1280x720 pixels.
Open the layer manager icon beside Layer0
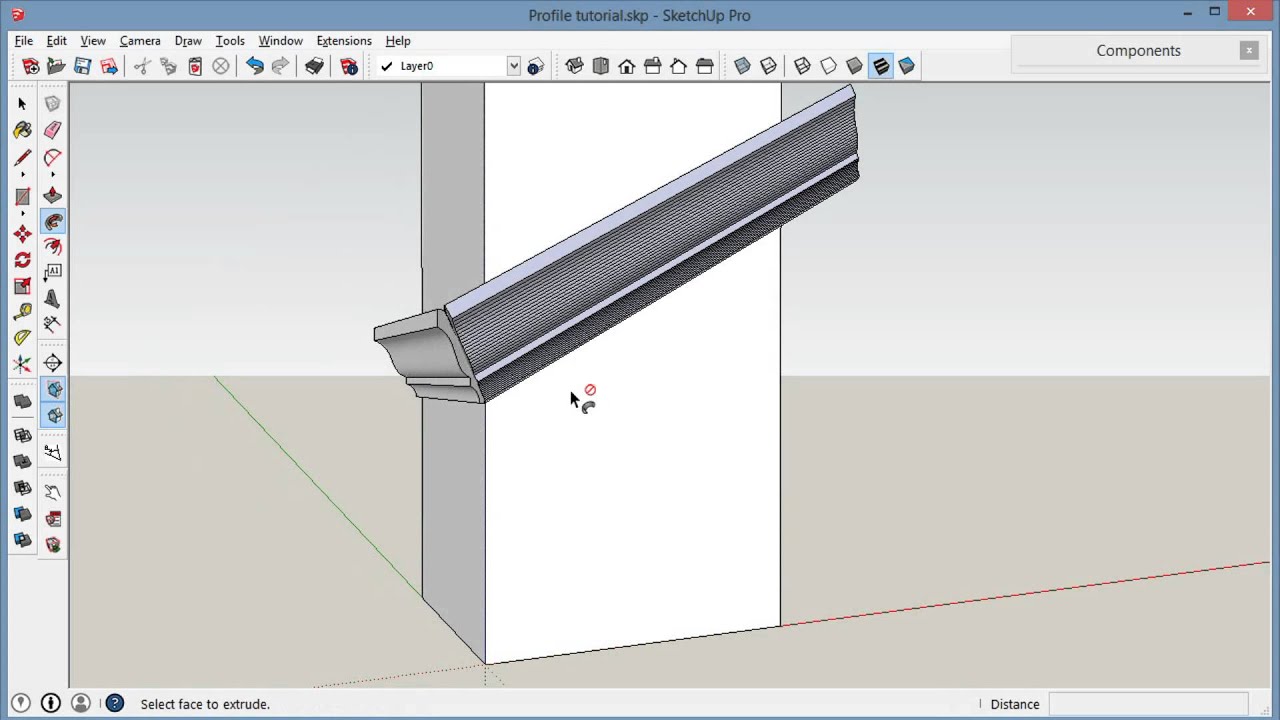[536, 66]
